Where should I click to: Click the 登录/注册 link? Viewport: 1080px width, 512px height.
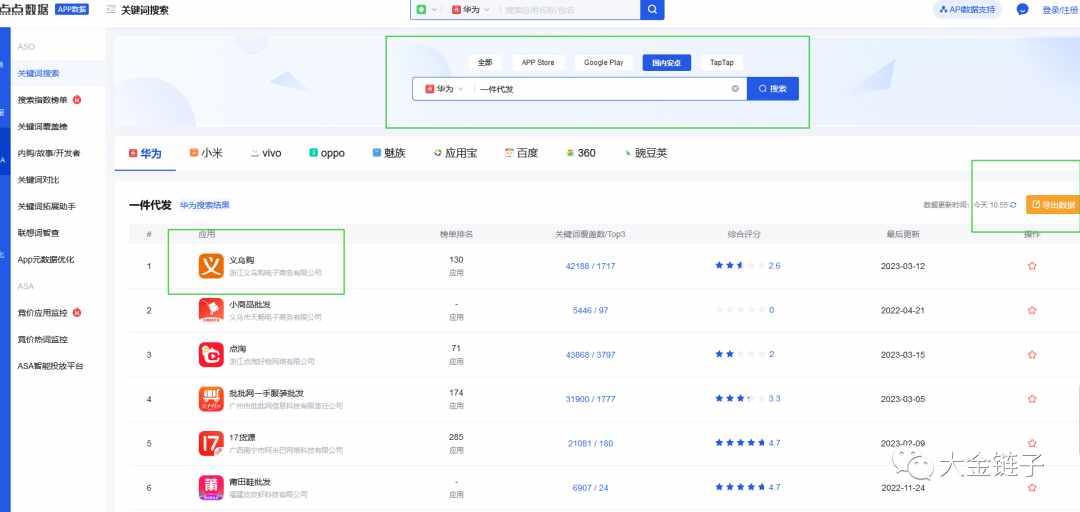[1061, 10]
